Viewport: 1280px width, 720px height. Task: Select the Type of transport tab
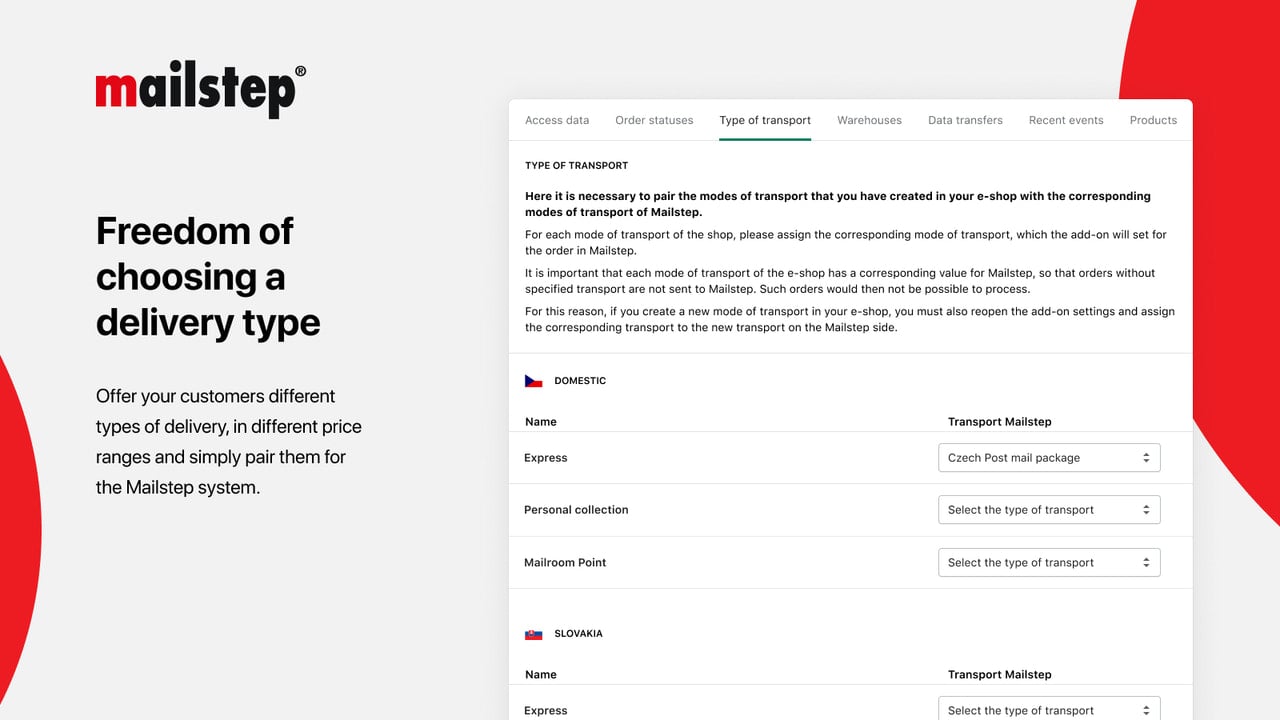tap(765, 120)
